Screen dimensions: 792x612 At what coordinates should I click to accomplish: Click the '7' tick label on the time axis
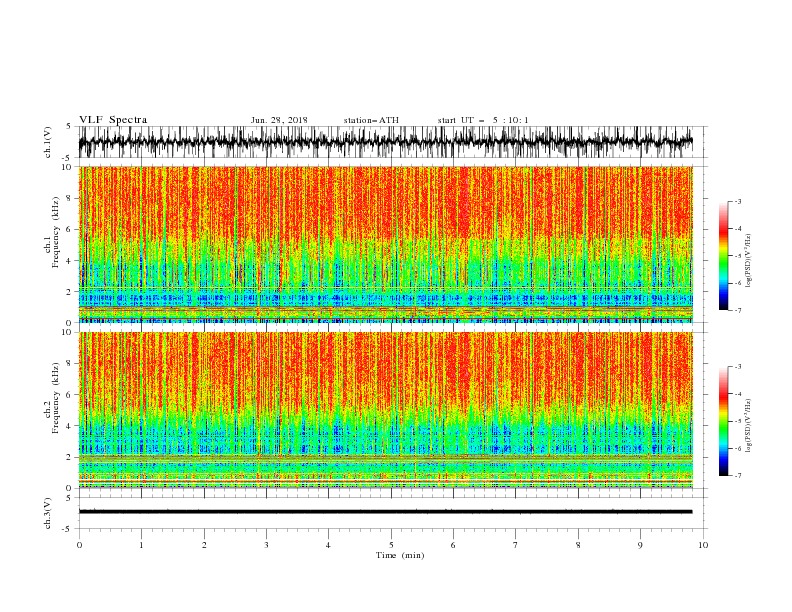516,545
